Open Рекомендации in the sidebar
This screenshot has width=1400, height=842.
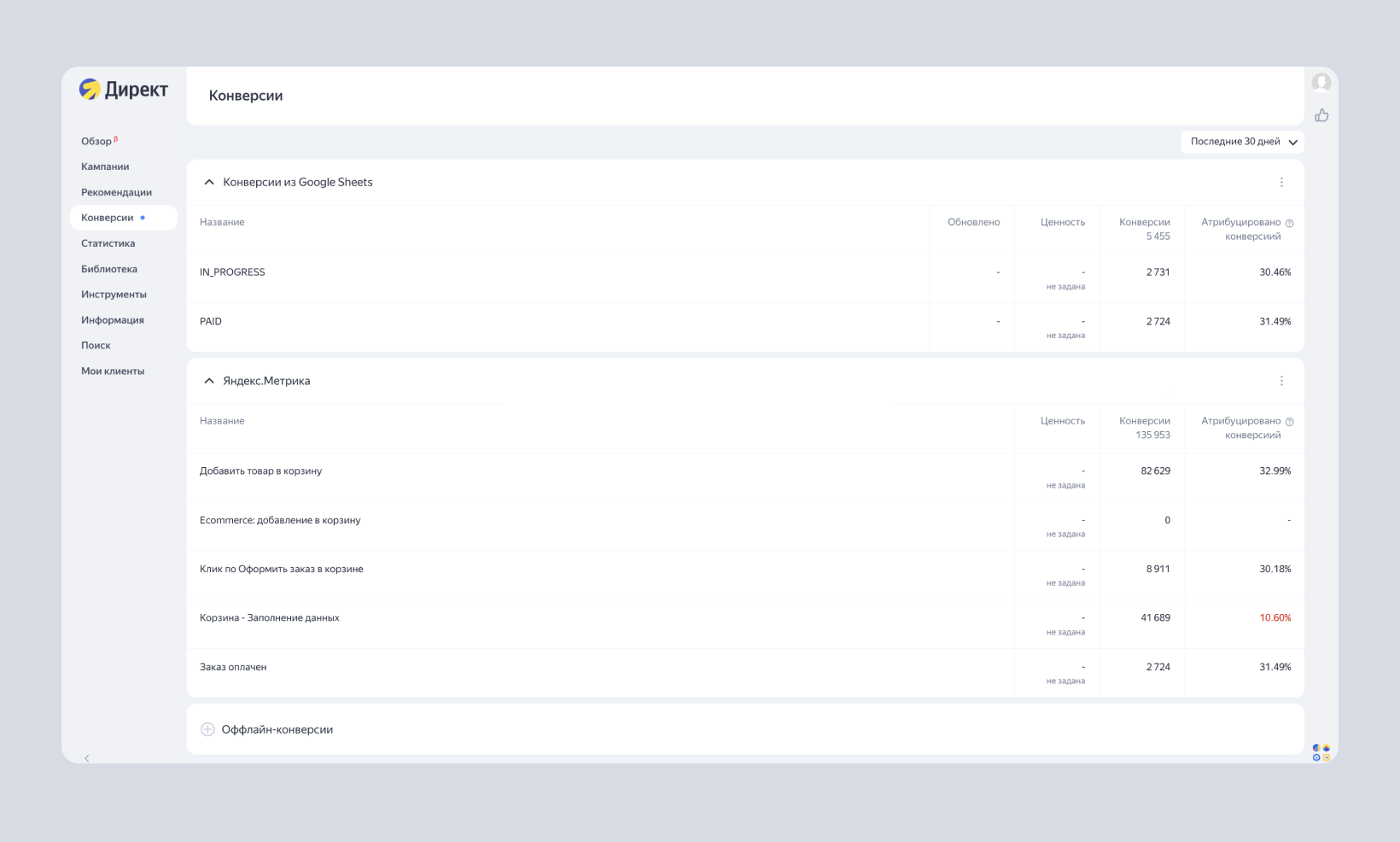tap(116, 192)
